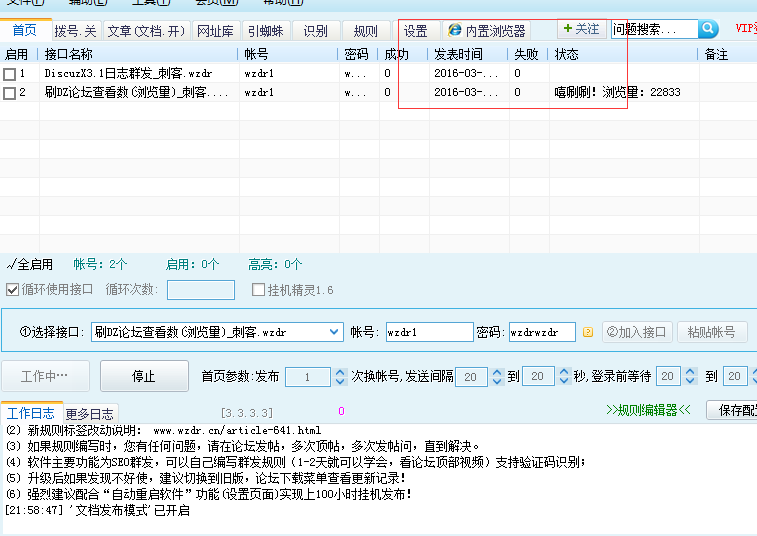The height and width of the screenshot is (536, 757).
Task: Click the 循环次数 input field
Action: click(x=201, y=290)
